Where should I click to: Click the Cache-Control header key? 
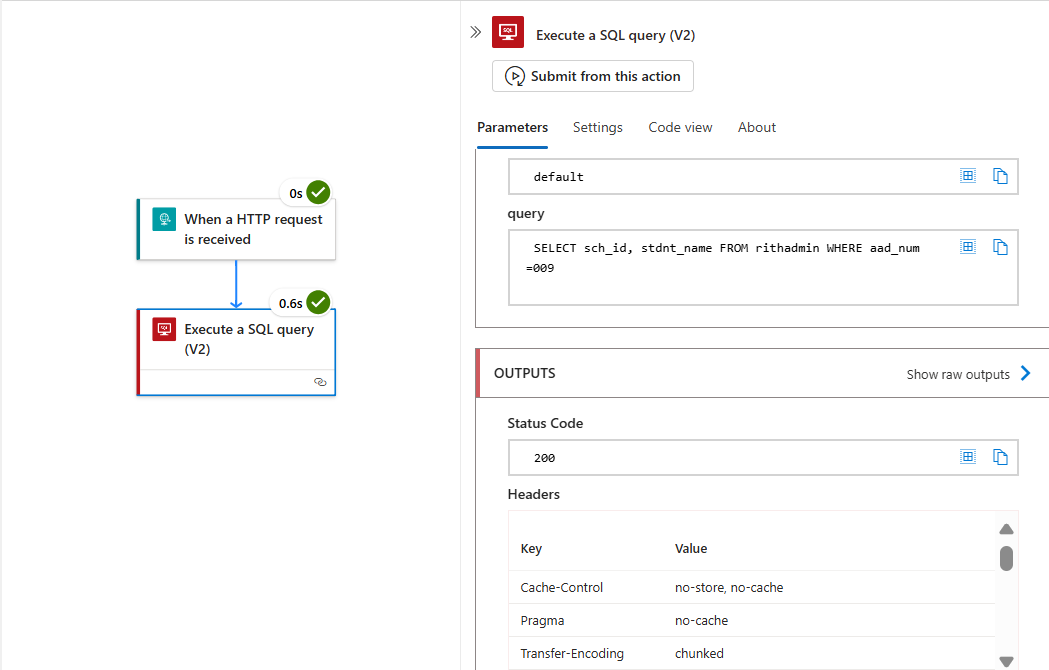[561, 587]
